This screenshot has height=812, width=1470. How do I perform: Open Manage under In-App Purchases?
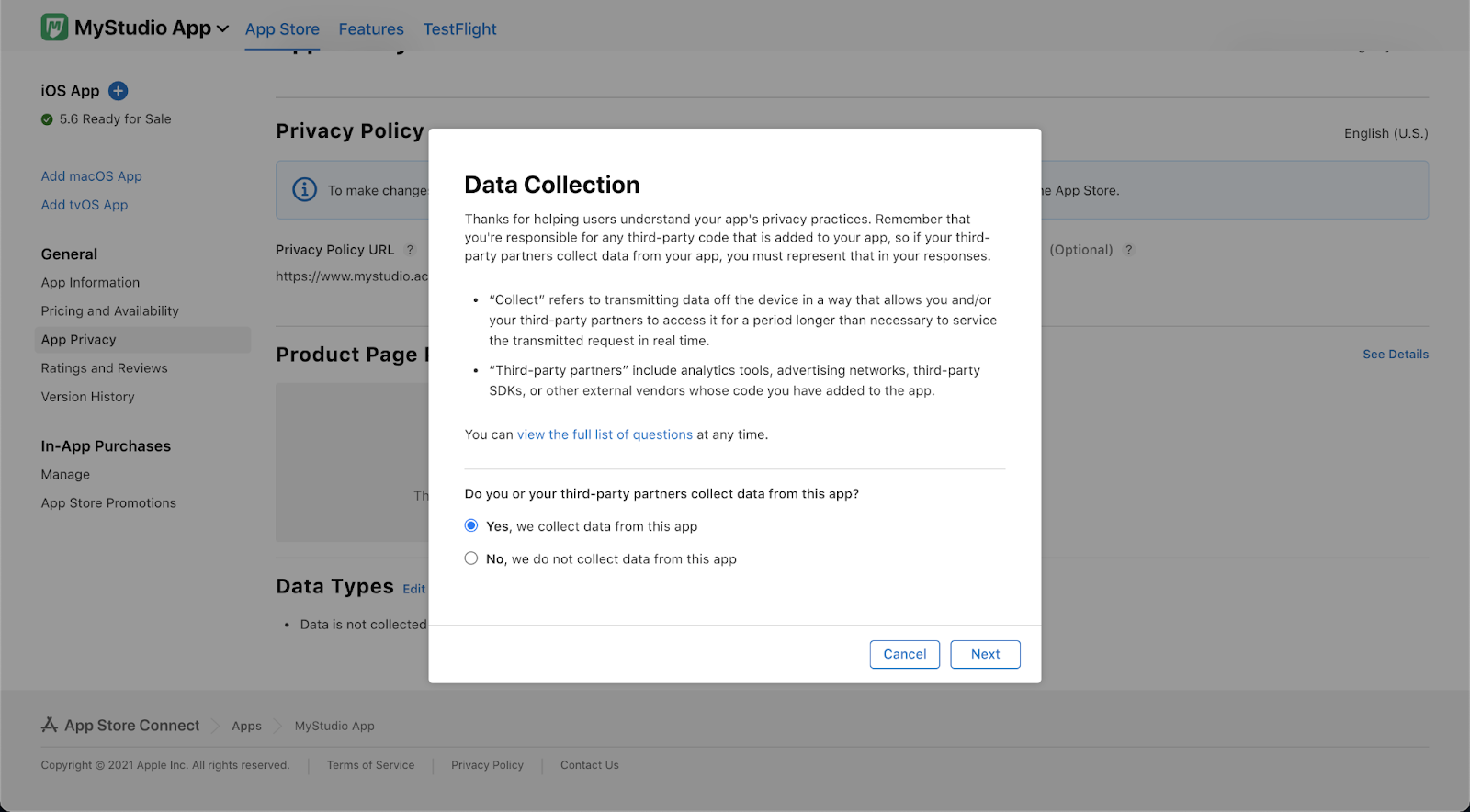coord(65,475)
